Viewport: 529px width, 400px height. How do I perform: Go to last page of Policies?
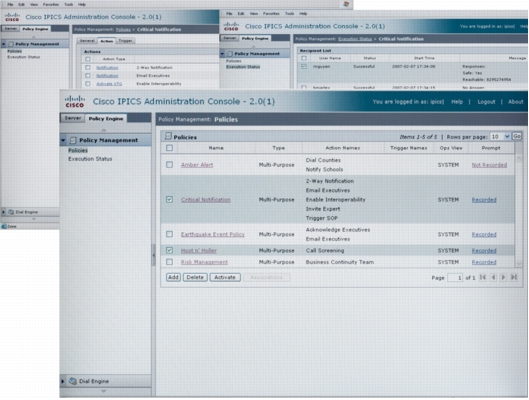click(x=514, y=277)
